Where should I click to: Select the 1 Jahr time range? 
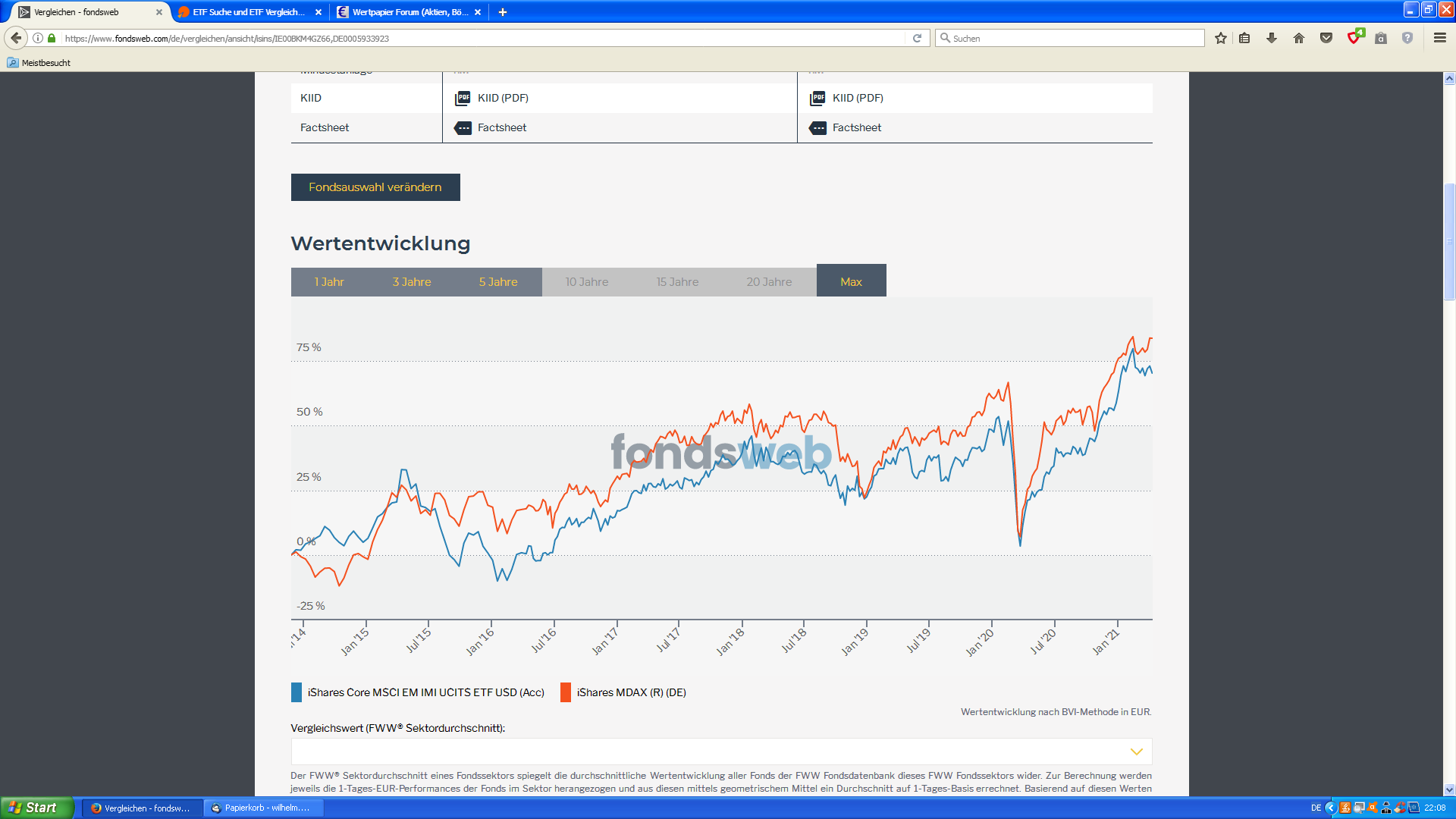[x=329, y=281]
